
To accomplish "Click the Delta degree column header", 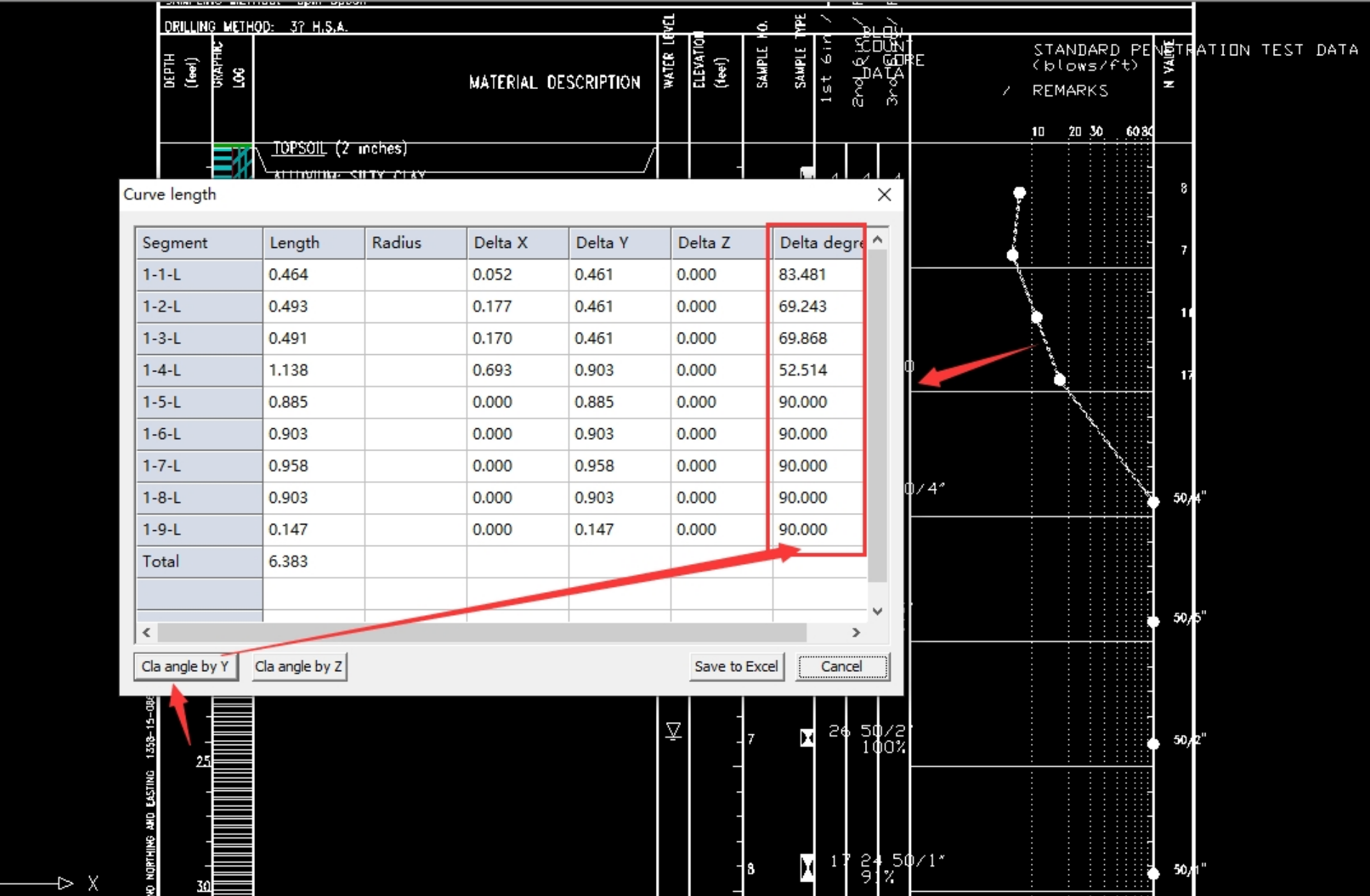I will click(x=819, y=243).
